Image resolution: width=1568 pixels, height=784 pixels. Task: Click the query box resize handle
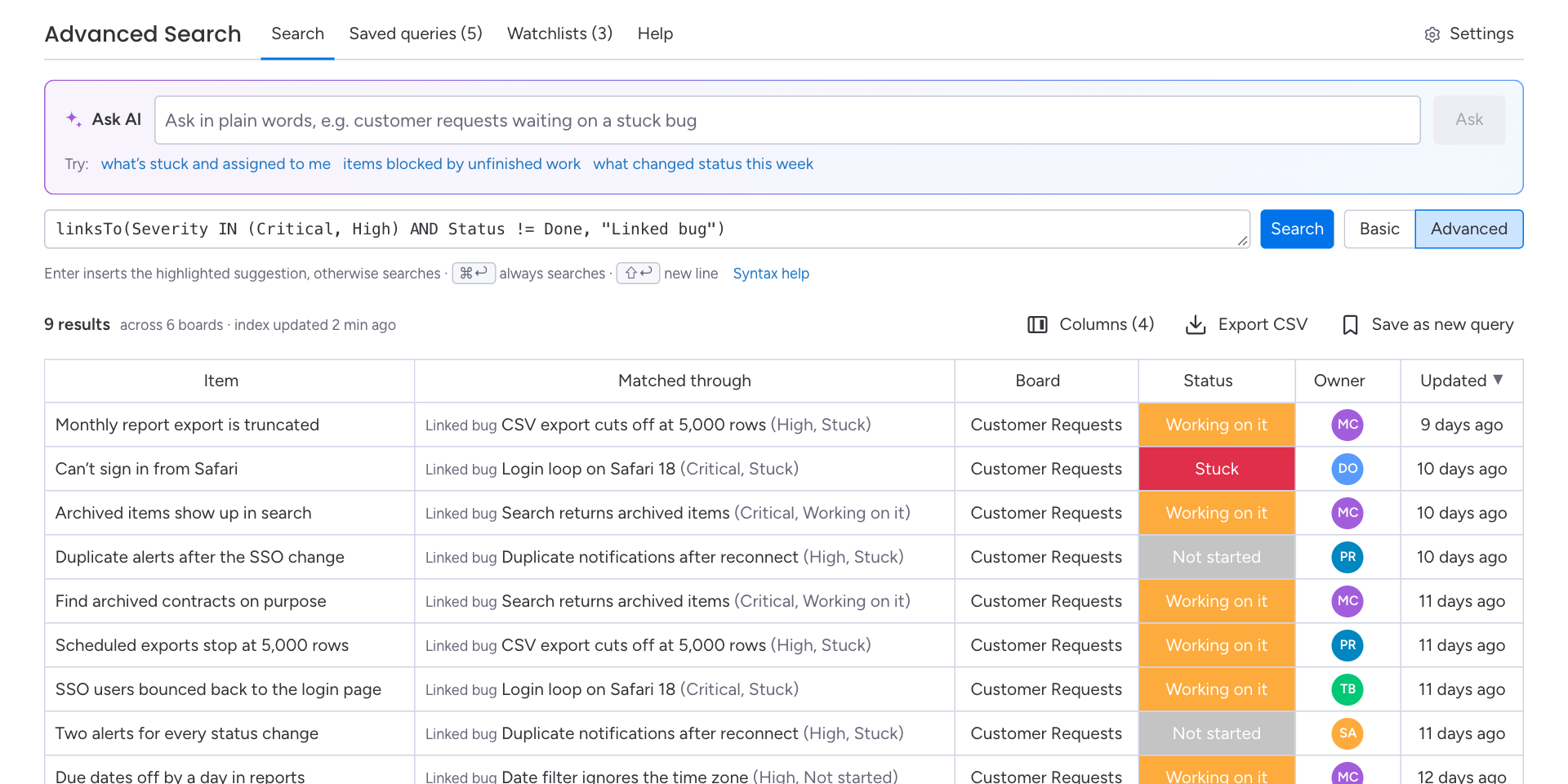tap(1242, 241)
